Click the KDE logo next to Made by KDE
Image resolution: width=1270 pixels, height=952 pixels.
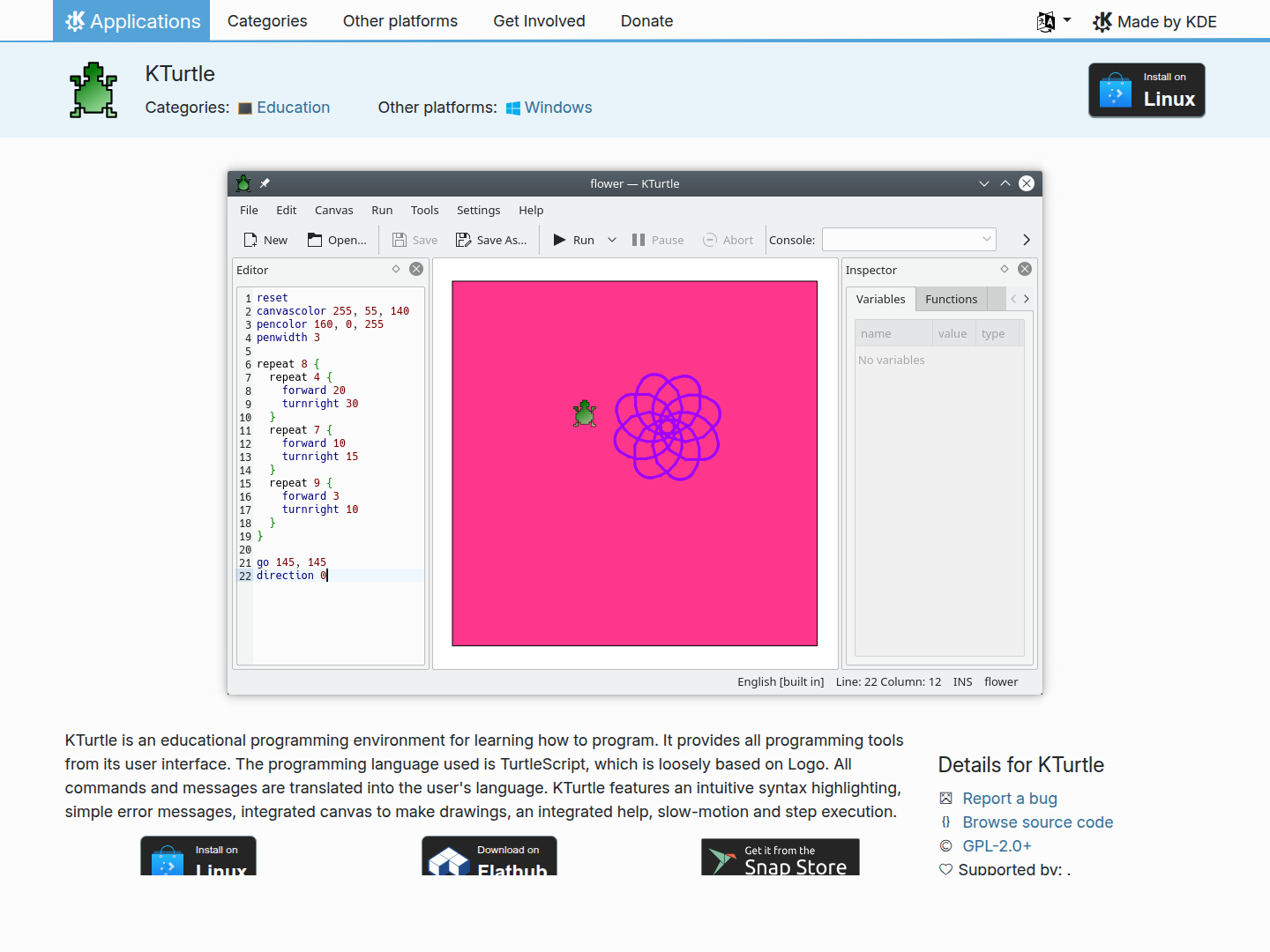pyautogui.click(x=1102, y=21)
